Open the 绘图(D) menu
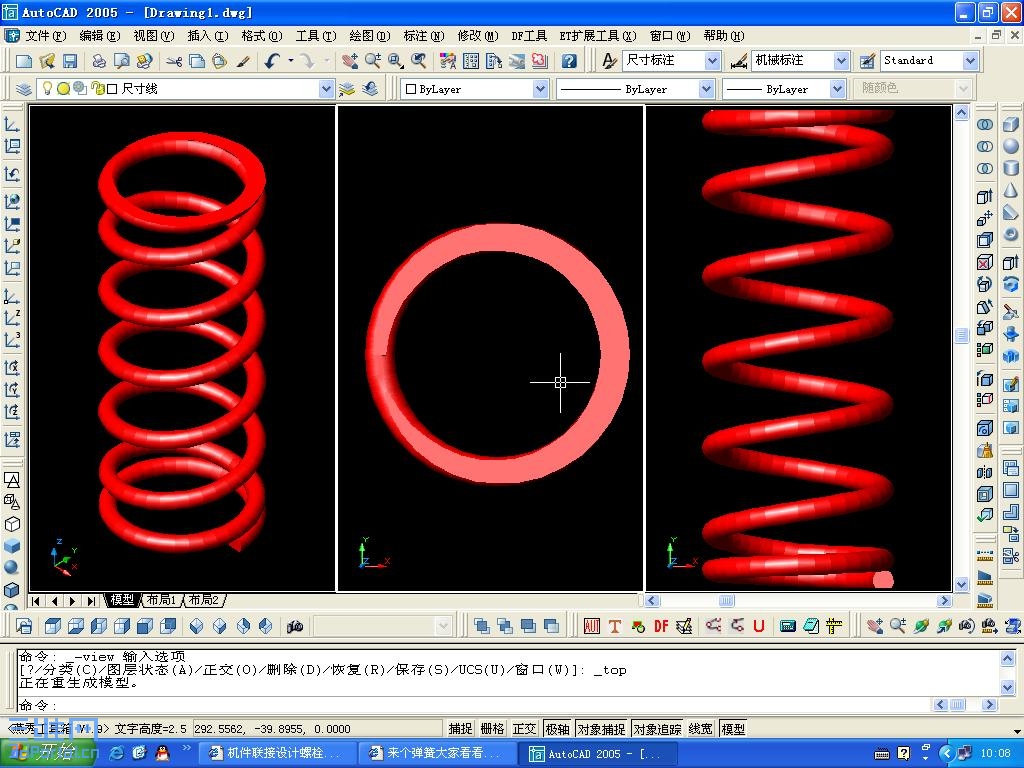 (x=370, y=36)
